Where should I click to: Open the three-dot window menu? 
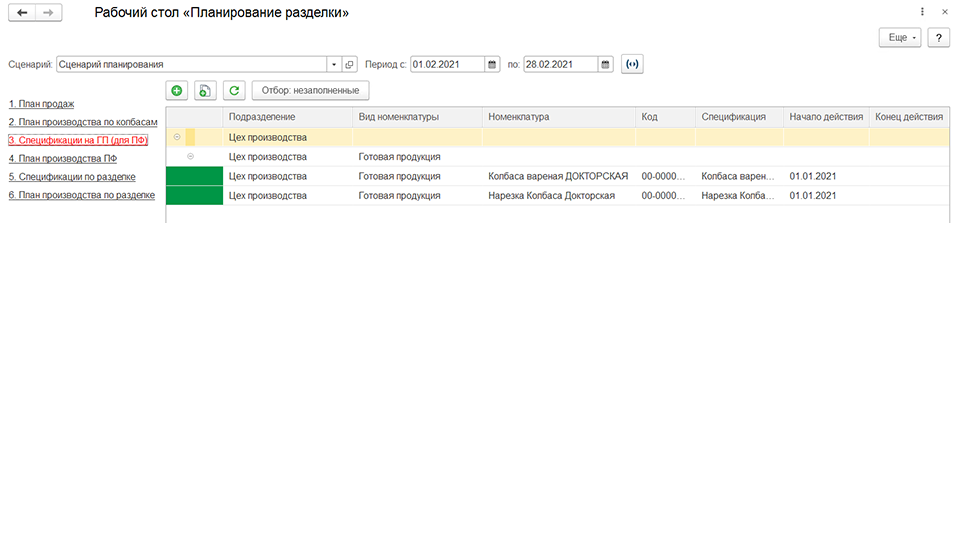[922, 12]
